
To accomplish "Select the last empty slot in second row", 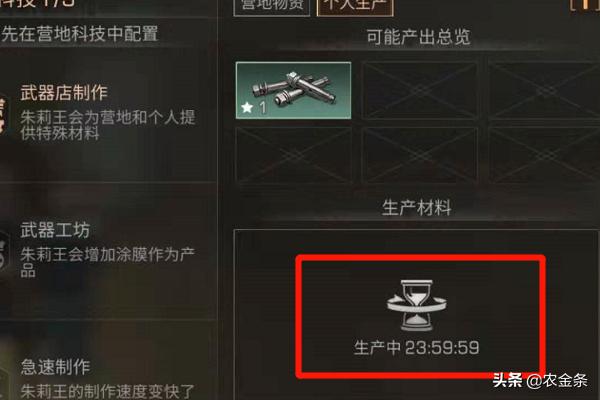I will point(544,155).
